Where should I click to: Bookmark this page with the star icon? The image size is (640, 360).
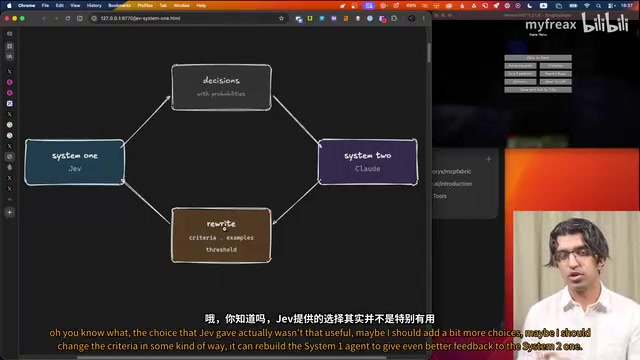(281, 18)
